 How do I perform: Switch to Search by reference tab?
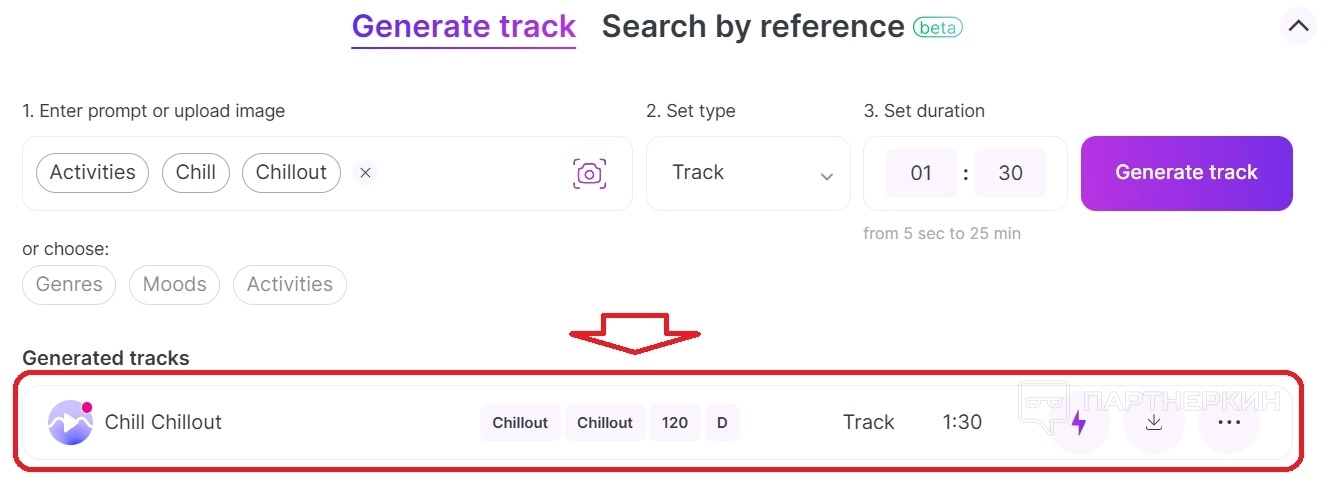pyautogui.click(x=752, y=27)
